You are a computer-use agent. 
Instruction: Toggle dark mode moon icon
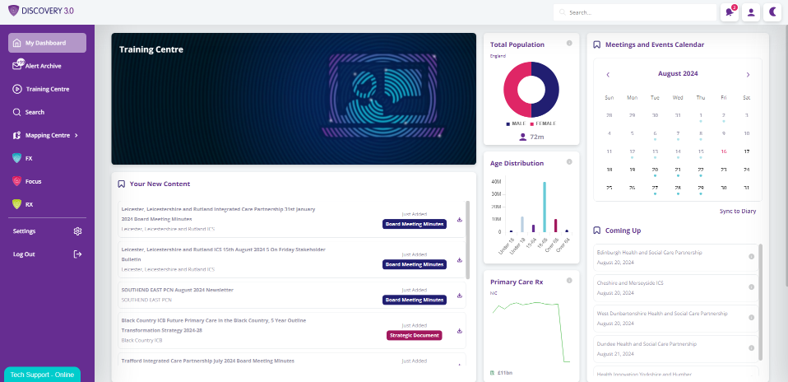click(772, 13)
